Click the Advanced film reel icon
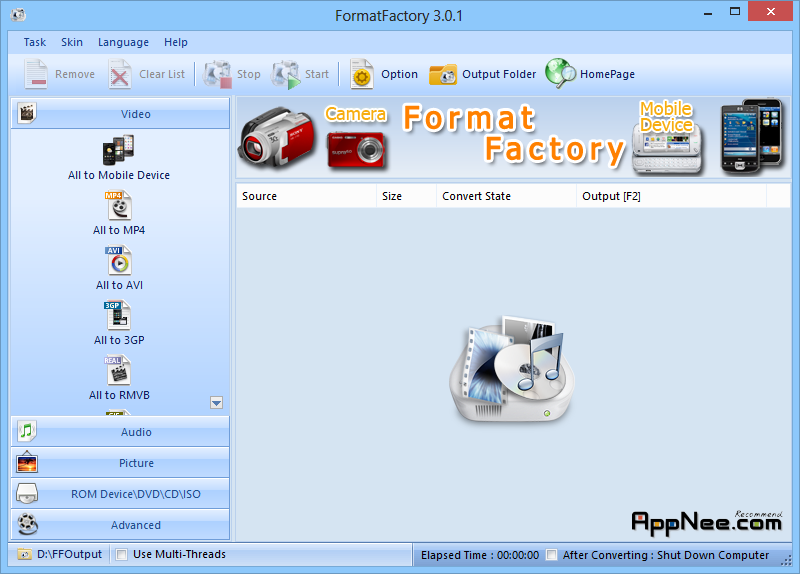 (x=27, y=524)
